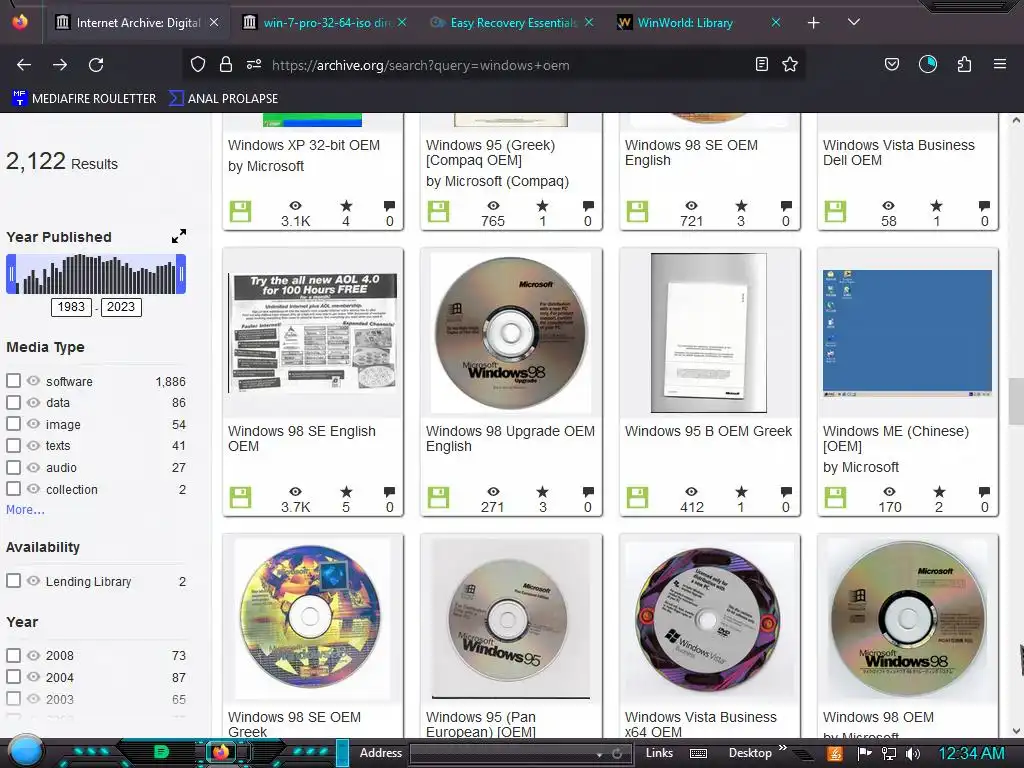Switch to win-7-pro-32-64-iso tab
This screenshot has width=1024, height=768.
pos(325,23)
